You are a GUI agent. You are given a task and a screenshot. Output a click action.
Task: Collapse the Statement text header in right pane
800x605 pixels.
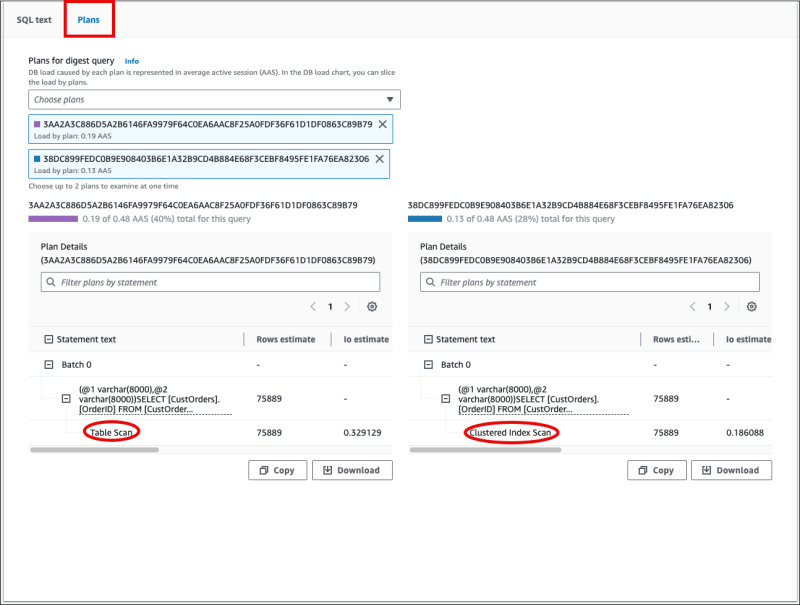click(x=431, y=338)
